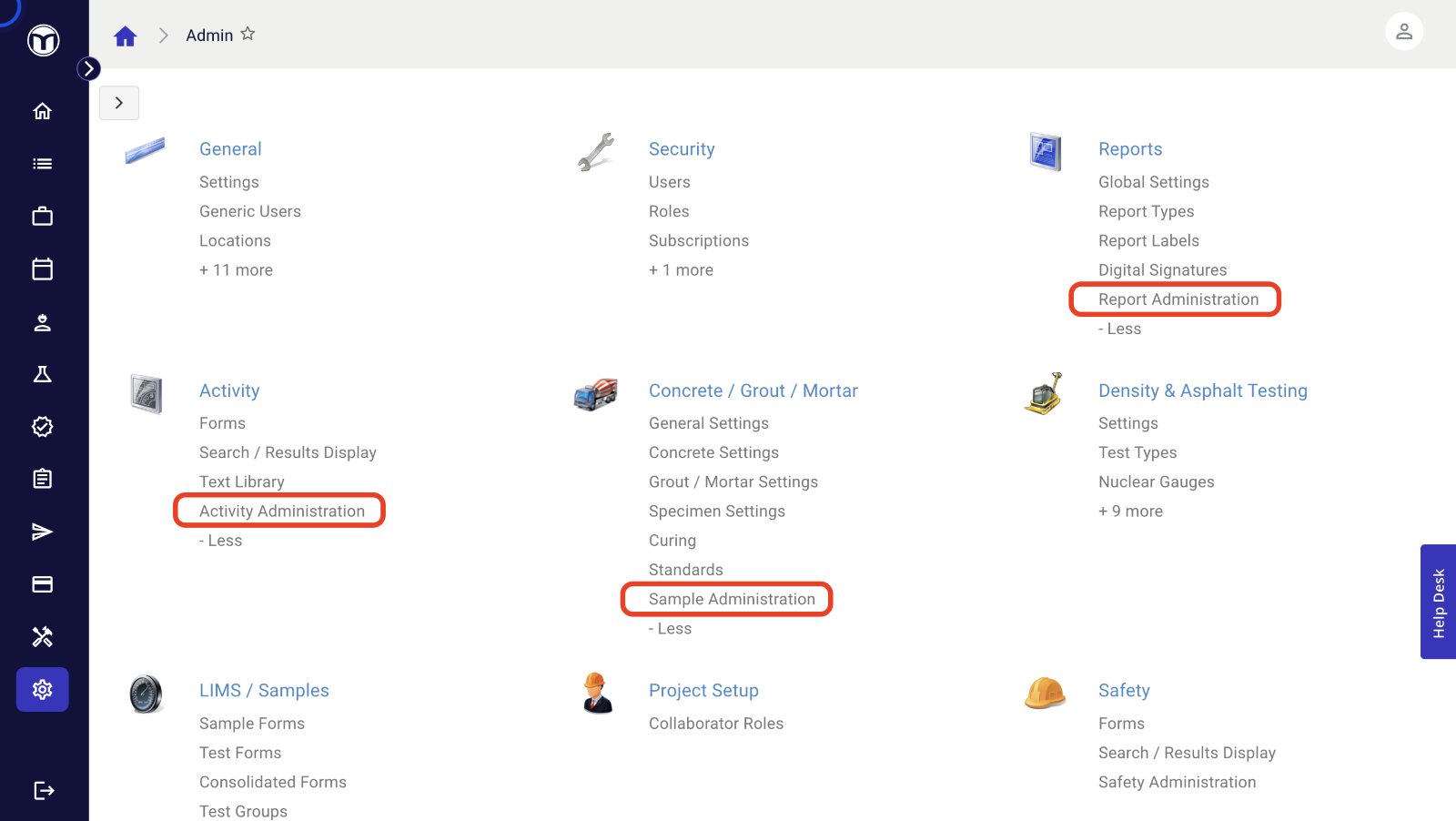The image size is (1456, 821).
Task: Open Report Administration link
Action: click(1178, 299)
